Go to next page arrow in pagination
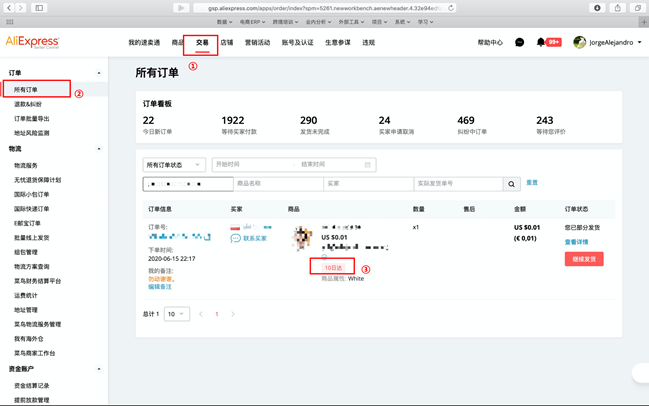The height and width of the screenshot is (406, 649). pyautogui.click(x=233, y=314)
